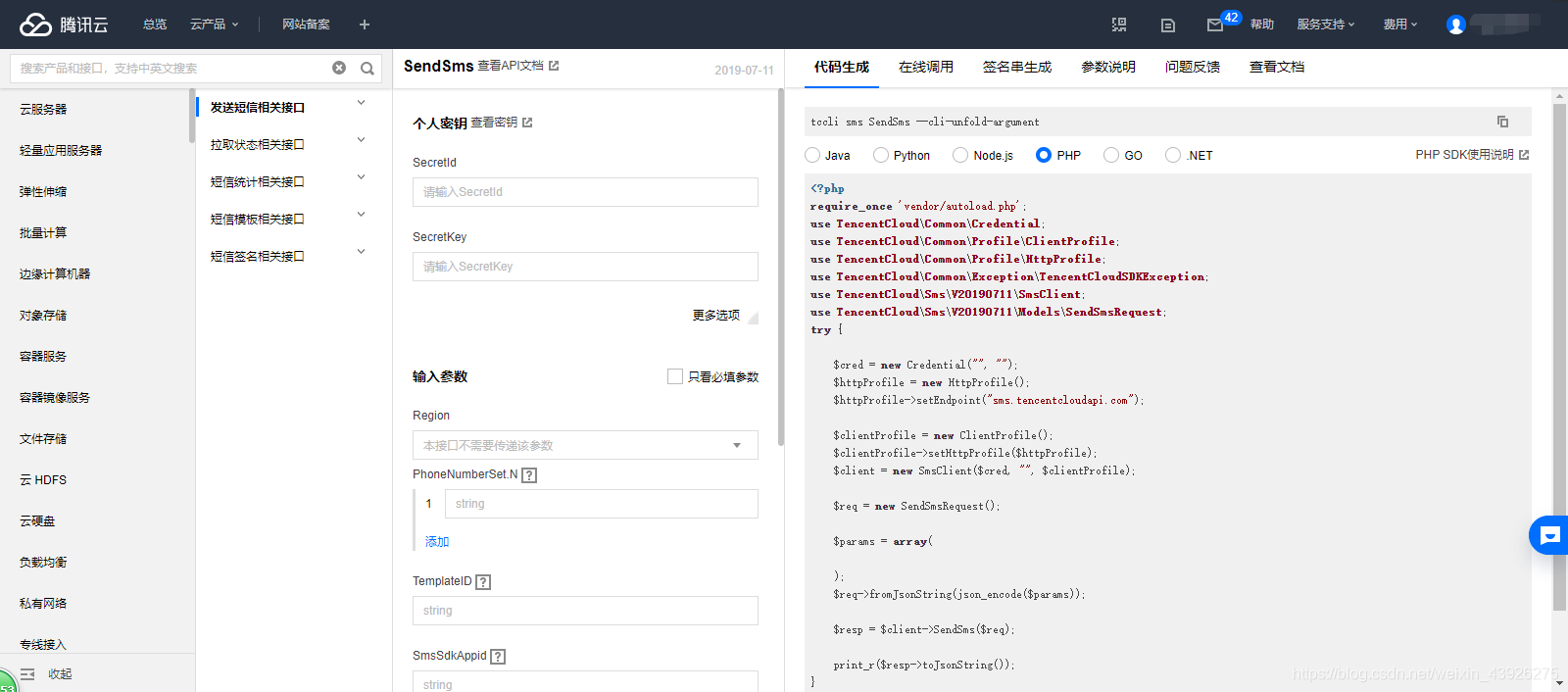The image size is (1568, 692).
Task: Select the Java language option
Action: coord(812,155)
